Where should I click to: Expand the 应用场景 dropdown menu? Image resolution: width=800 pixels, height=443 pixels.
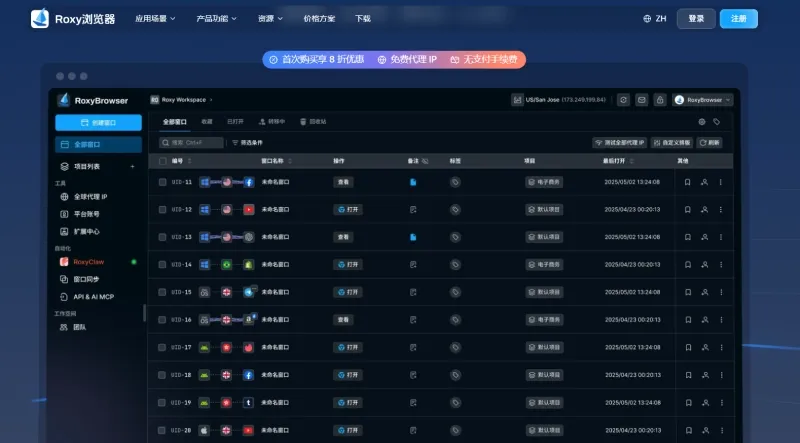pos(155,18)
